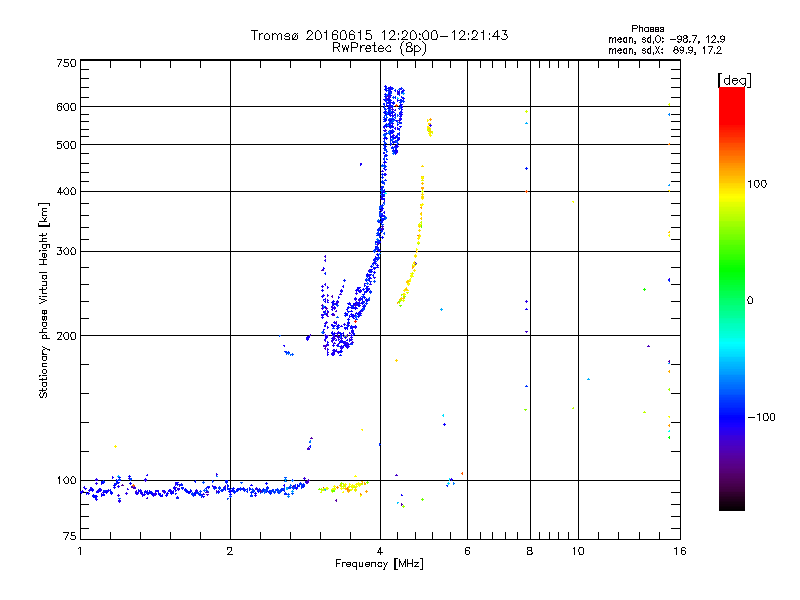Click x-axis tick label '2'
The width and height of the screenshot is (800, 600).
(x=230, y=551)
